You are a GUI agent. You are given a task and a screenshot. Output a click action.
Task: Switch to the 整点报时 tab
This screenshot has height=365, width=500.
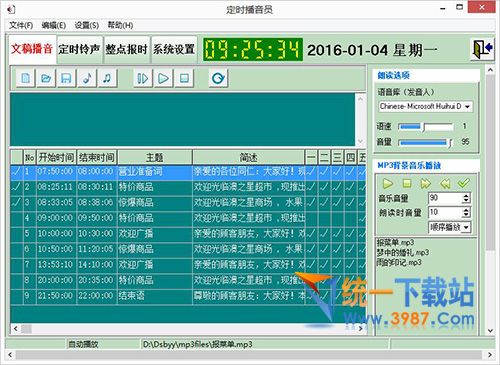click(x=127, y=49)
